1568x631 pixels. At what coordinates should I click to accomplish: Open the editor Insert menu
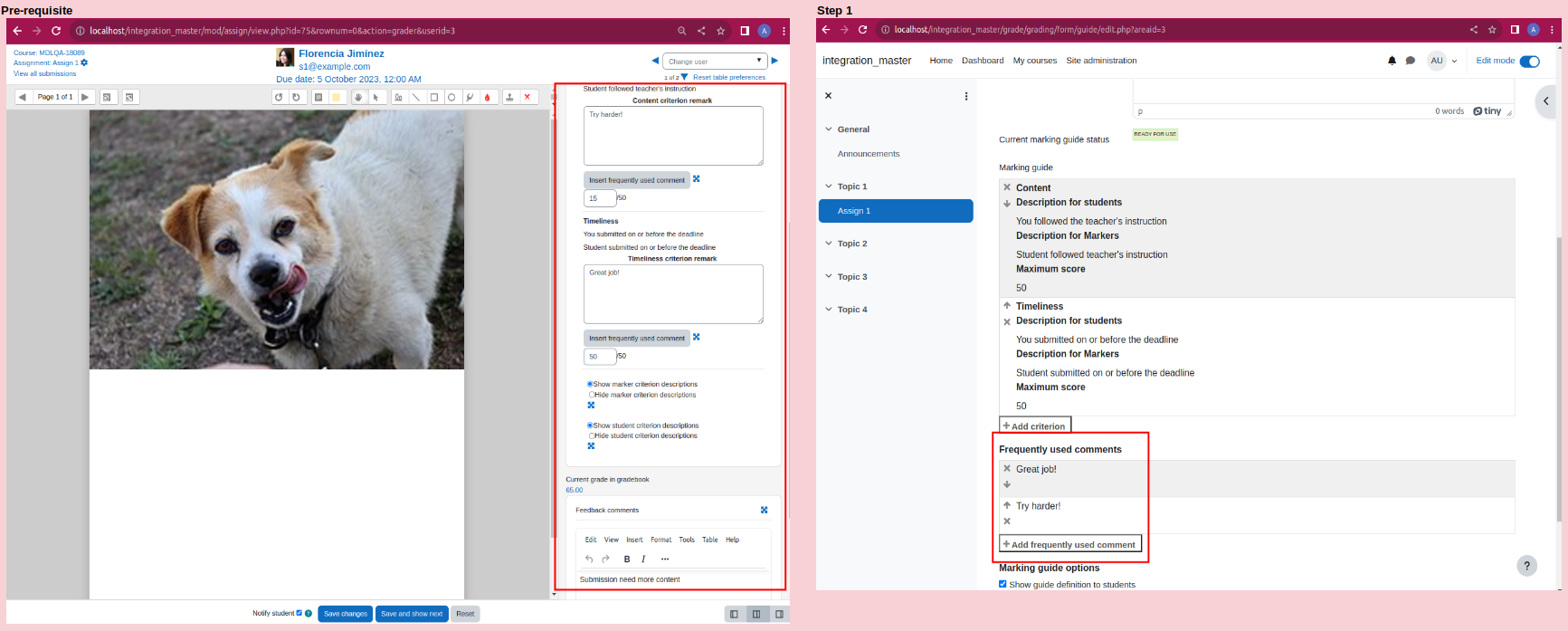point(634,540)
